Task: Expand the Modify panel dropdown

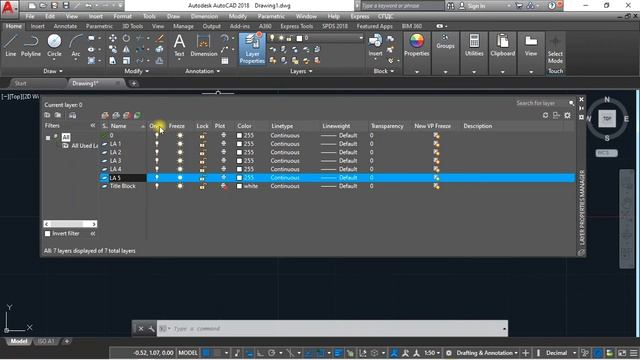Action: [x=137, y=71]
